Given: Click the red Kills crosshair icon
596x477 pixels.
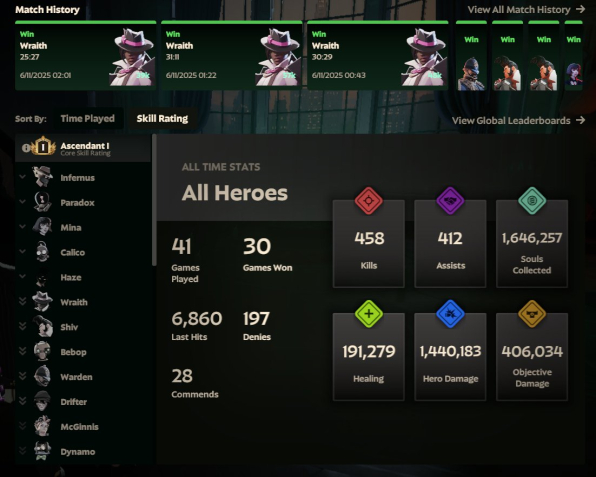Looking at the screenshot, I should coord(368,200).
